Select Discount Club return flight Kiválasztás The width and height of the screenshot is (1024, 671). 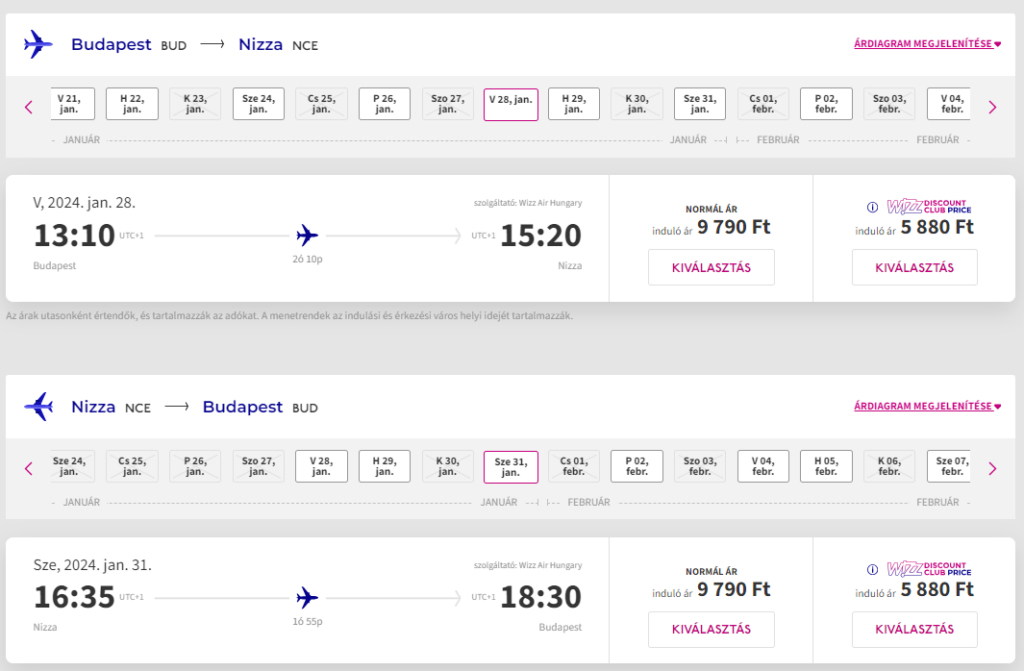tap(914, 629)
